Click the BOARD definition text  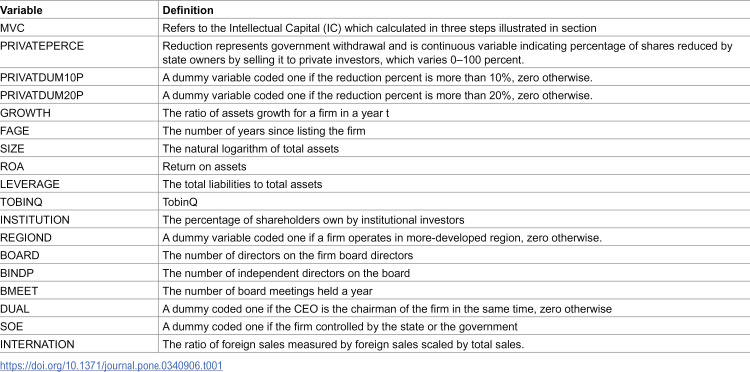click(x=287, y=255)
